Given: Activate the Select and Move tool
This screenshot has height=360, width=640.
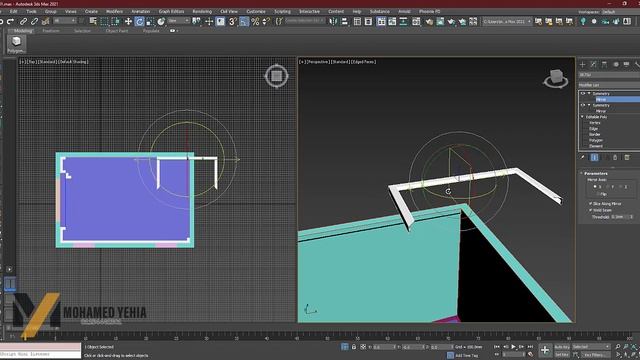Looking at the screenshot, I should [128, 21].
